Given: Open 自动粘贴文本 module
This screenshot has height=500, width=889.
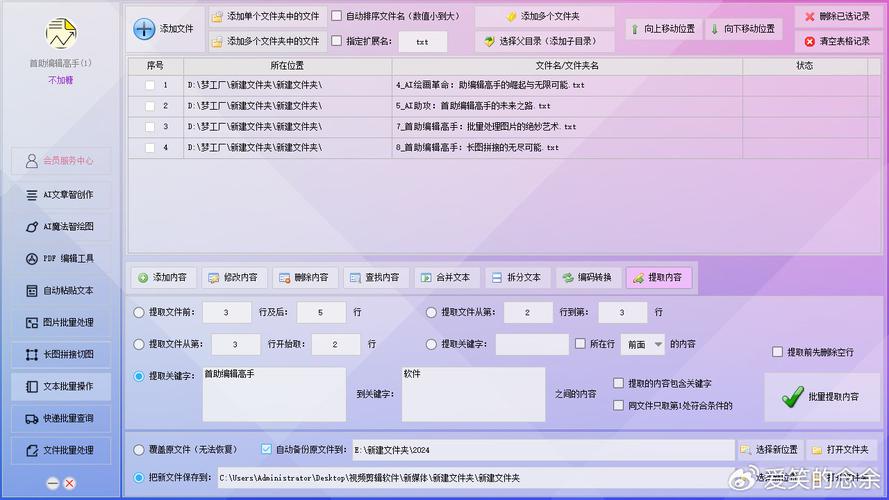Looking at the screenshot, I should click(61, 291).
